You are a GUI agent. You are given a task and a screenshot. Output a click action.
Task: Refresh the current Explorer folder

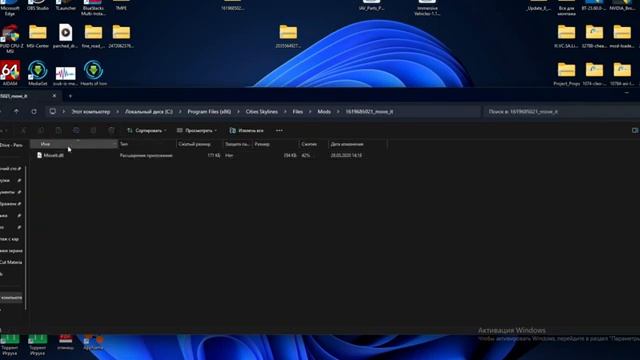click(x=34, y=111)
